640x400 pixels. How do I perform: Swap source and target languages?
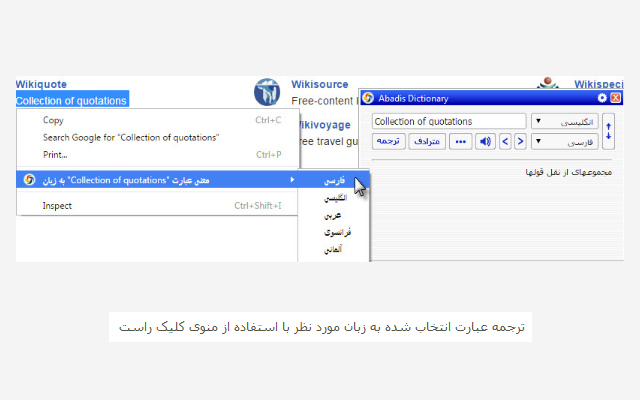pos(608,131)
